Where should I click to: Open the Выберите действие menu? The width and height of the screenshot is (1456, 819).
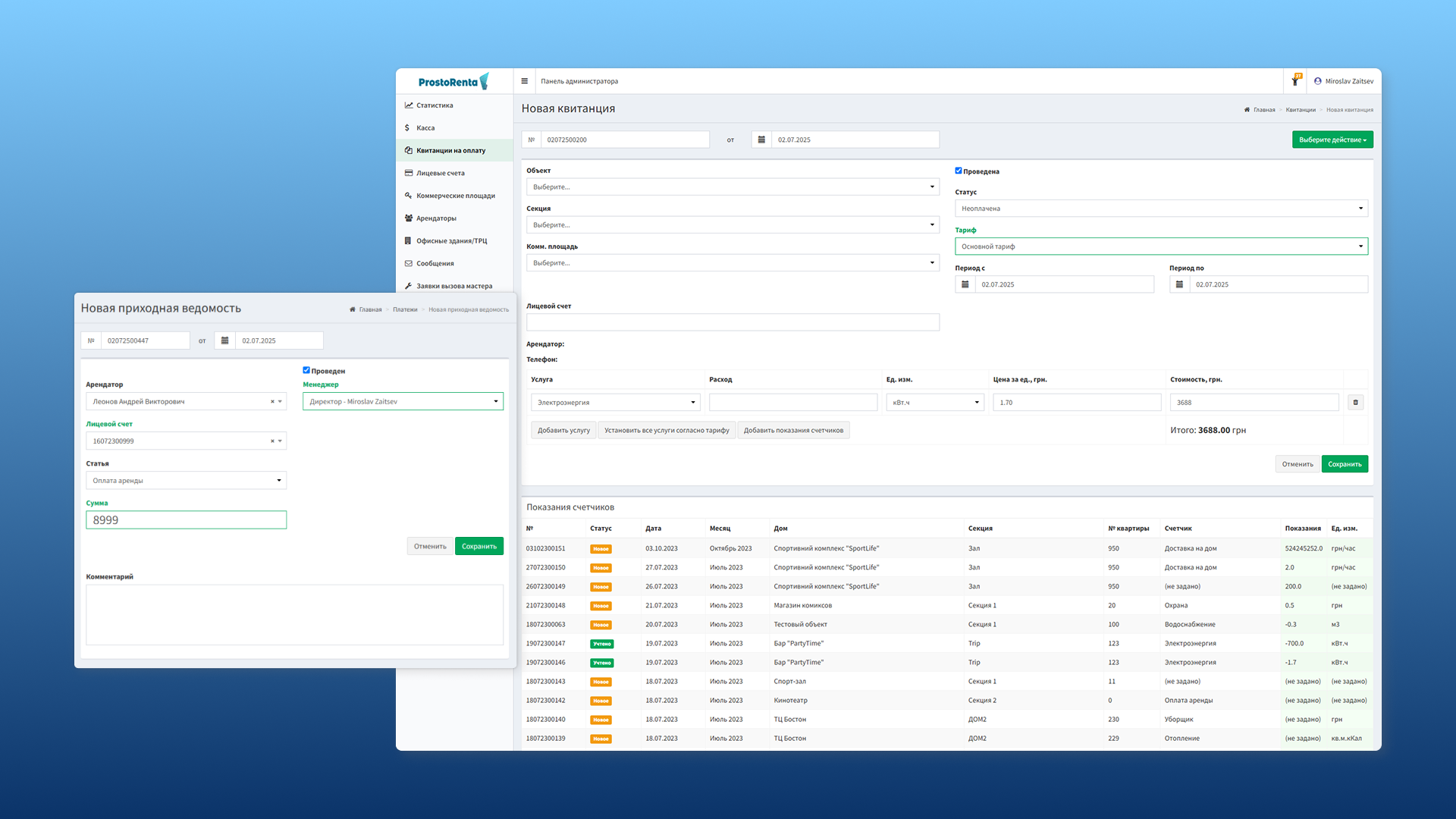pos(1332,140)
